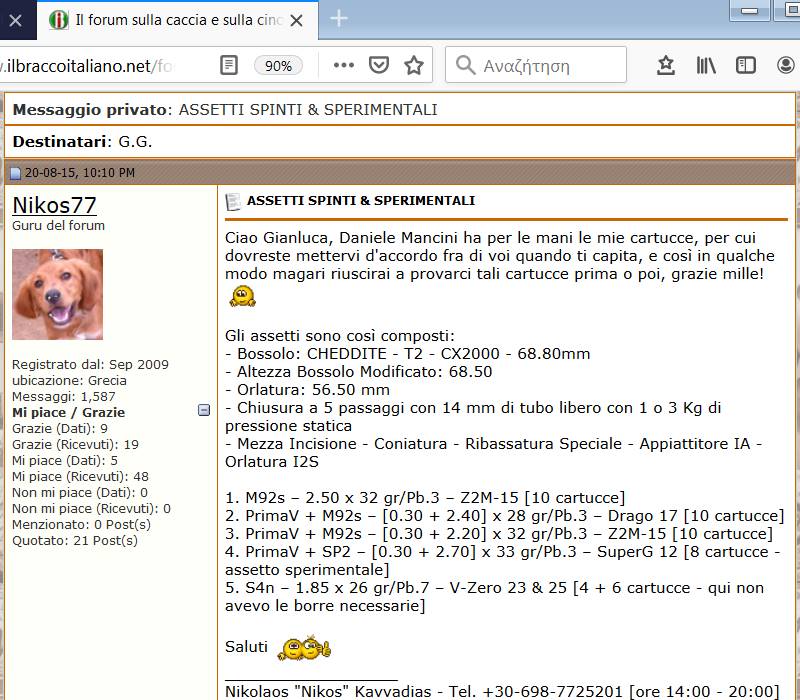The height and width of the screenshot is (700, 800).
Task: Bookmark this page with star icon
Action: (x=414, y=65)
